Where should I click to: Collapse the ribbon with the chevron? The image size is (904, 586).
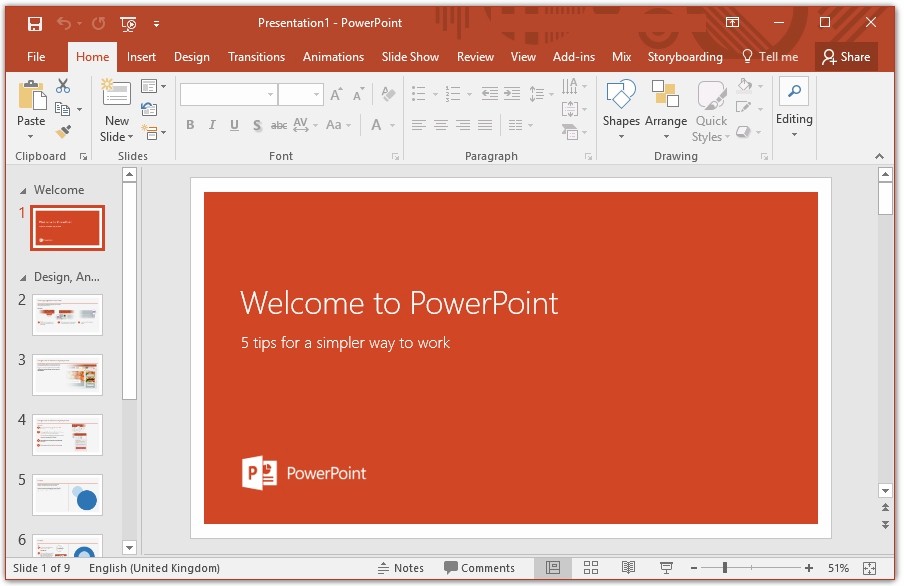[x=879, y=156]
